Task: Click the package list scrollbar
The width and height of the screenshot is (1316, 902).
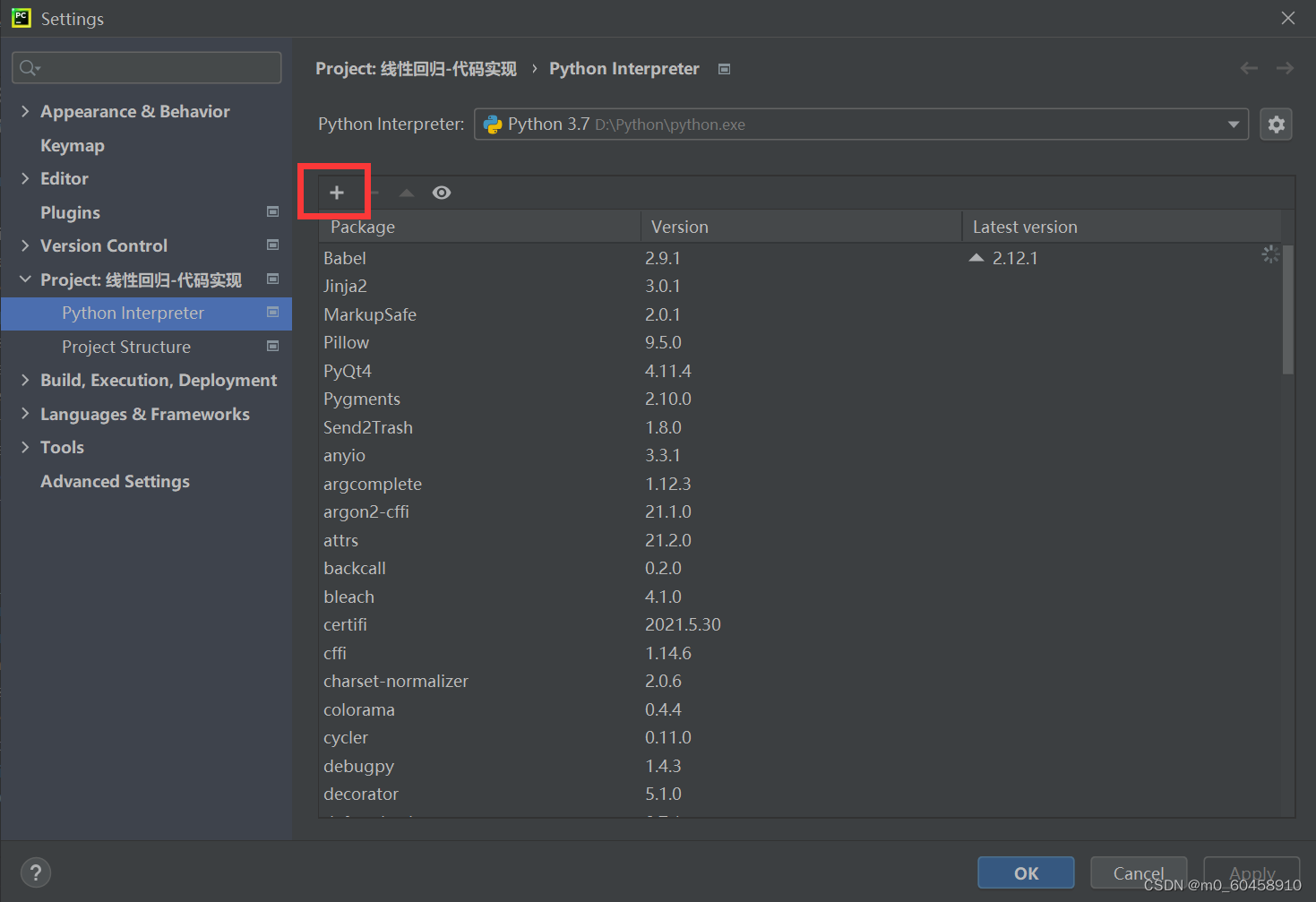Action: click(x=1288, y=309)
